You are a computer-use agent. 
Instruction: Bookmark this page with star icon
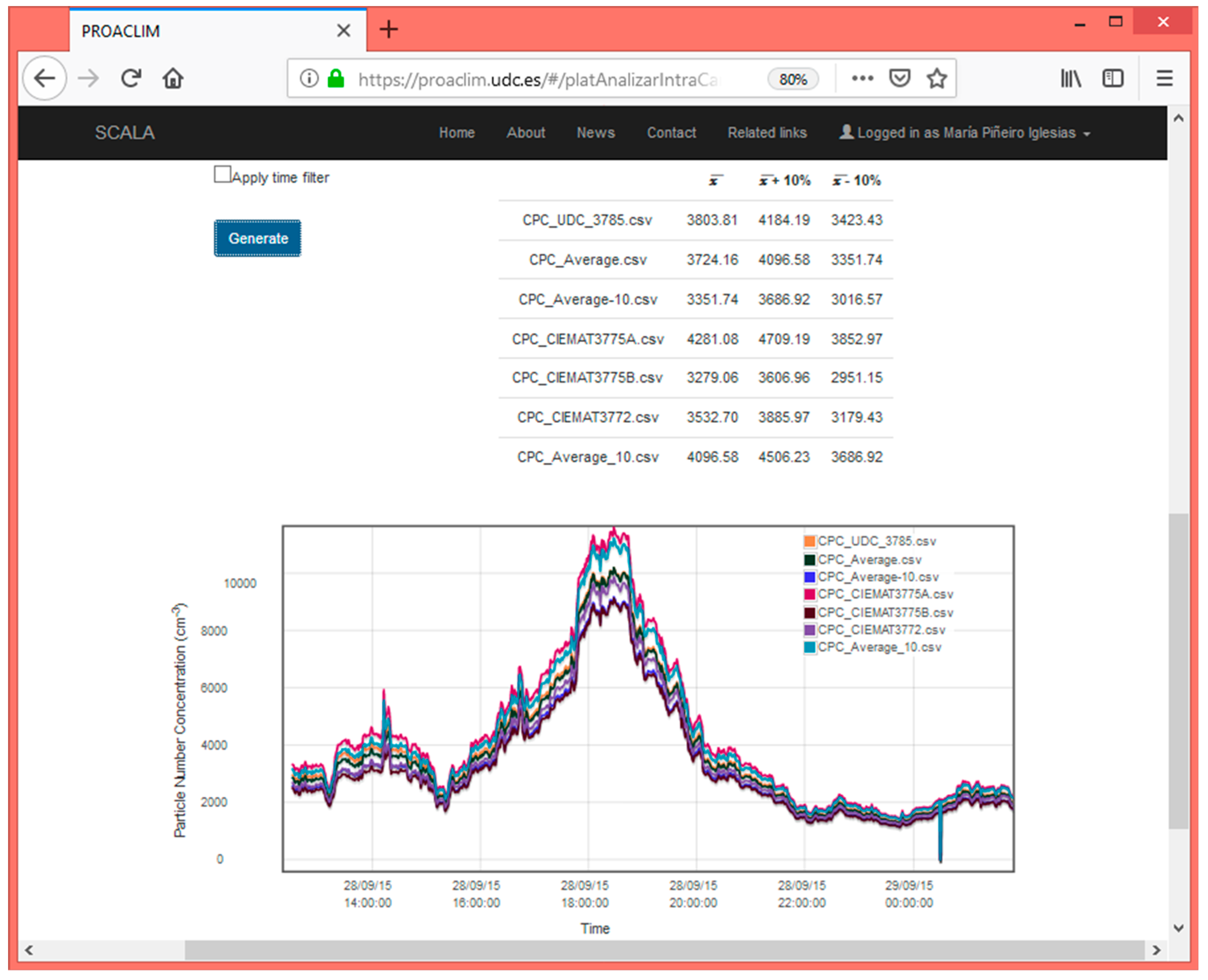(x=937, y=78)
